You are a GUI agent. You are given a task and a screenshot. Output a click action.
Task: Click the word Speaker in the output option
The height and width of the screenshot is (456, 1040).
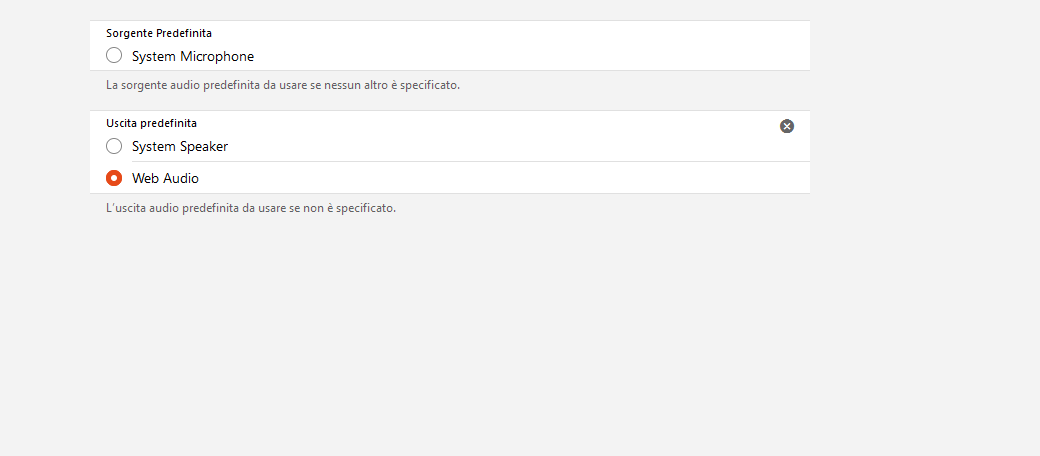pos(204,146)
